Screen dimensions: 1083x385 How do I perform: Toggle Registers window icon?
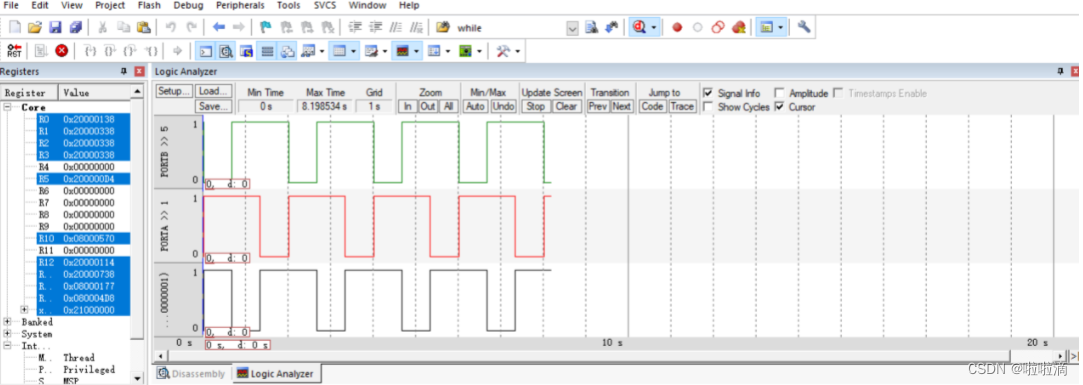coord(267,50)
